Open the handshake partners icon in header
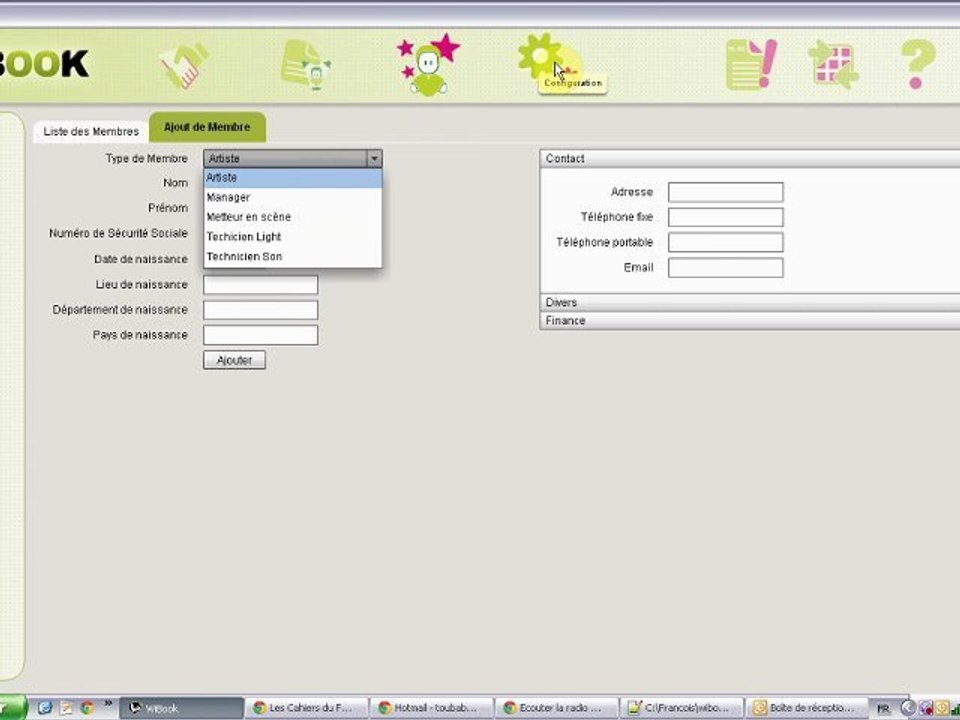The width and height of the screenshot is (960, 720). (x=184, y=64)
